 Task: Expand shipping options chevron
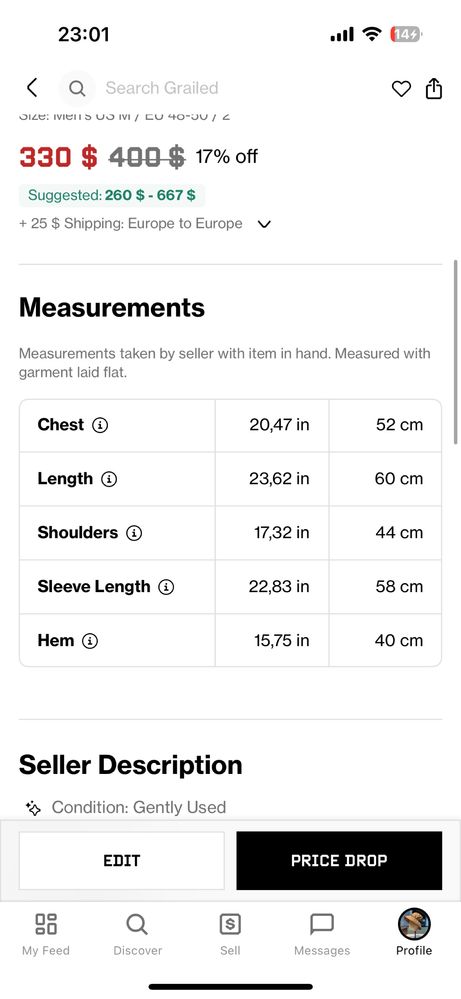[x=264, y=224]
